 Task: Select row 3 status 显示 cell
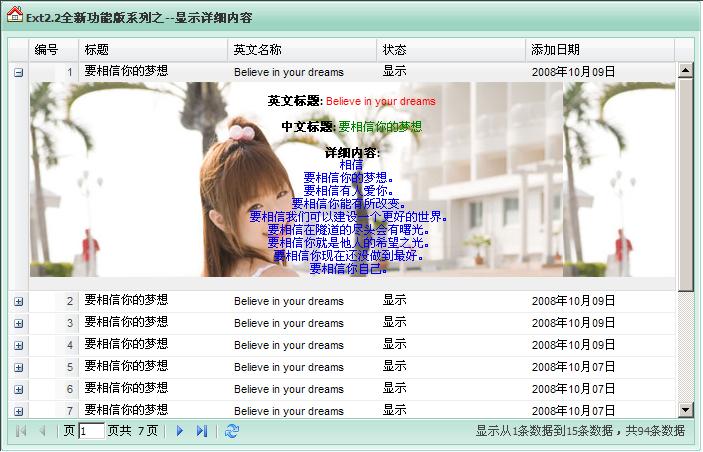coord(395,323)
